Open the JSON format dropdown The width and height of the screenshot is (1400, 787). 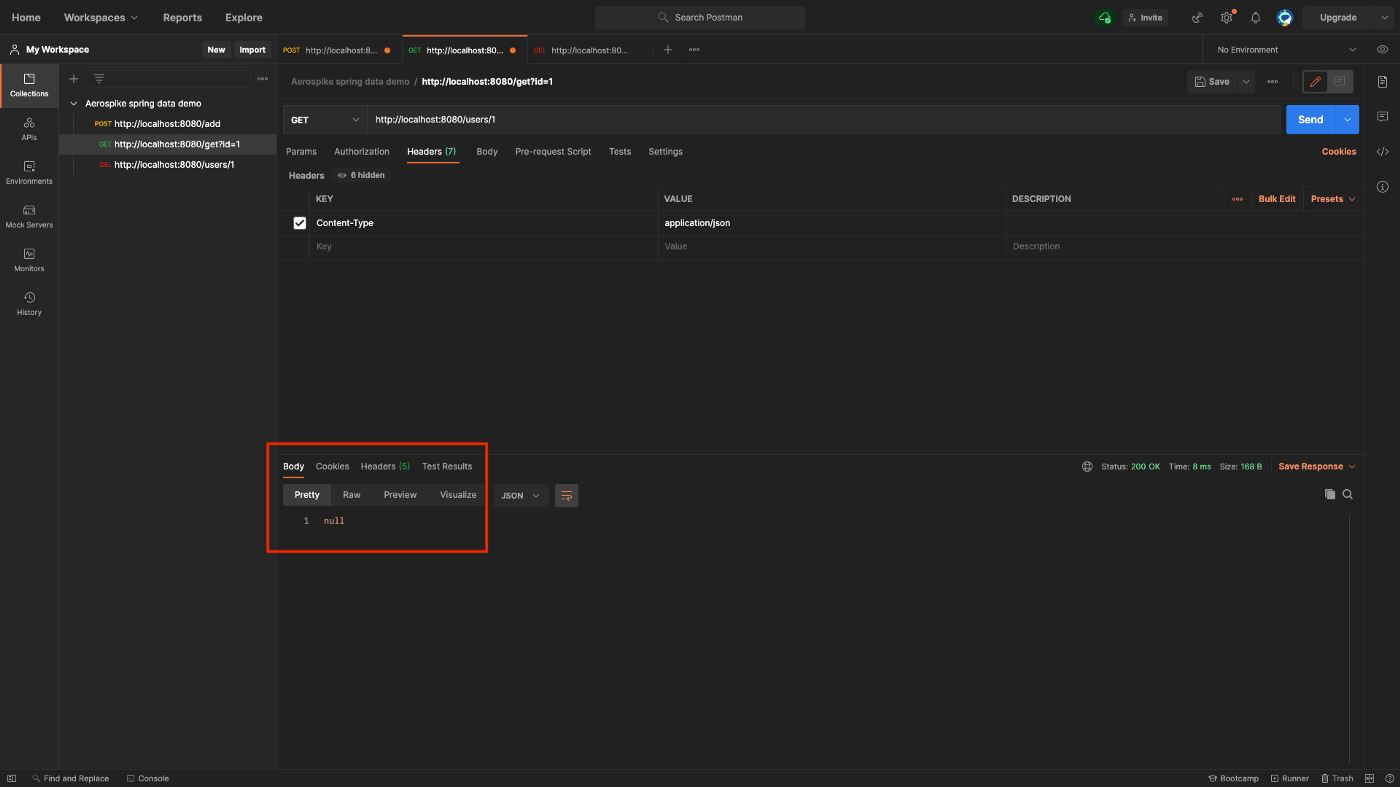[x=521, y=495]
